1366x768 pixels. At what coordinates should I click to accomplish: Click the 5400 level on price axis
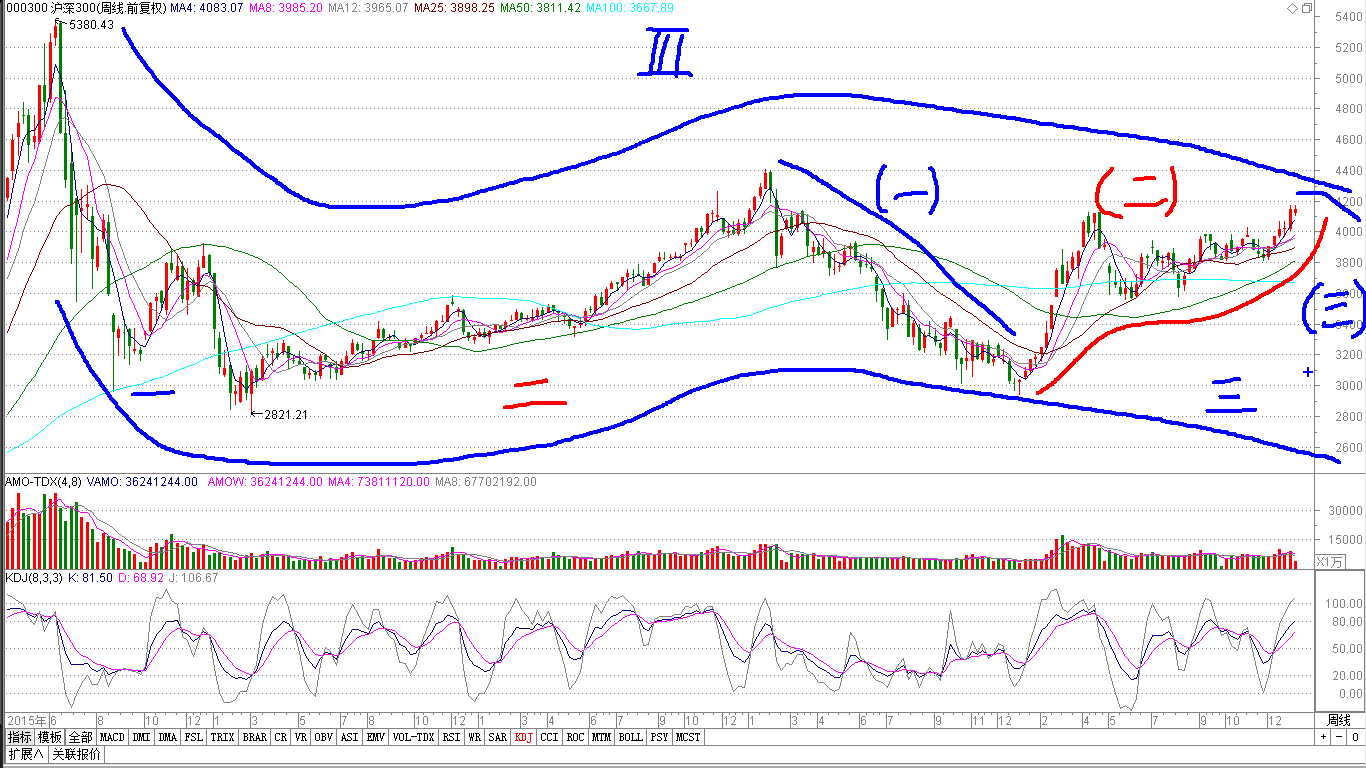[1348, 17]
